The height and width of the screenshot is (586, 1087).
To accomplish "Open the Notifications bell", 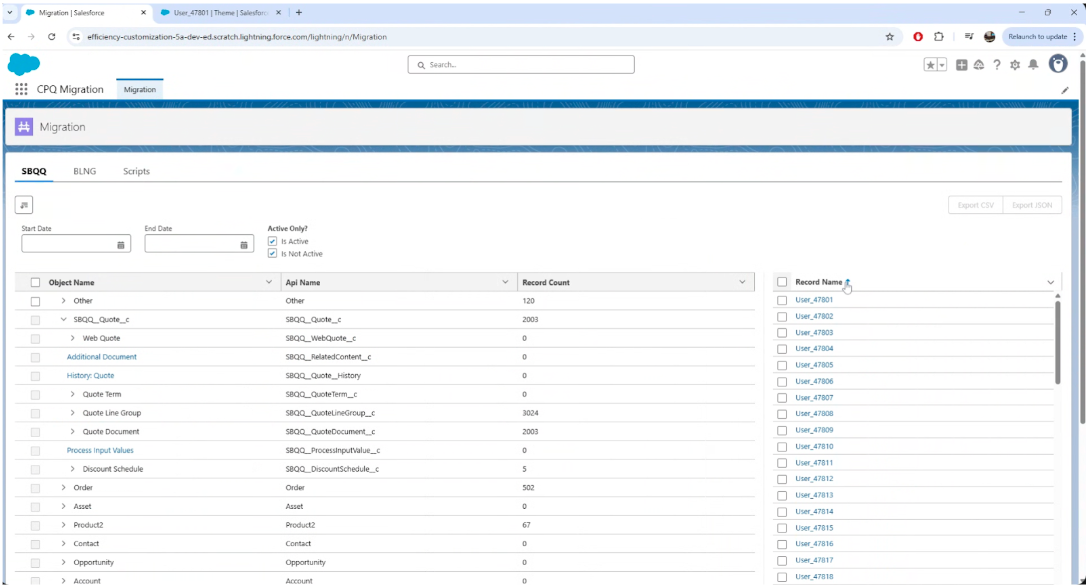I will 1033,65.
